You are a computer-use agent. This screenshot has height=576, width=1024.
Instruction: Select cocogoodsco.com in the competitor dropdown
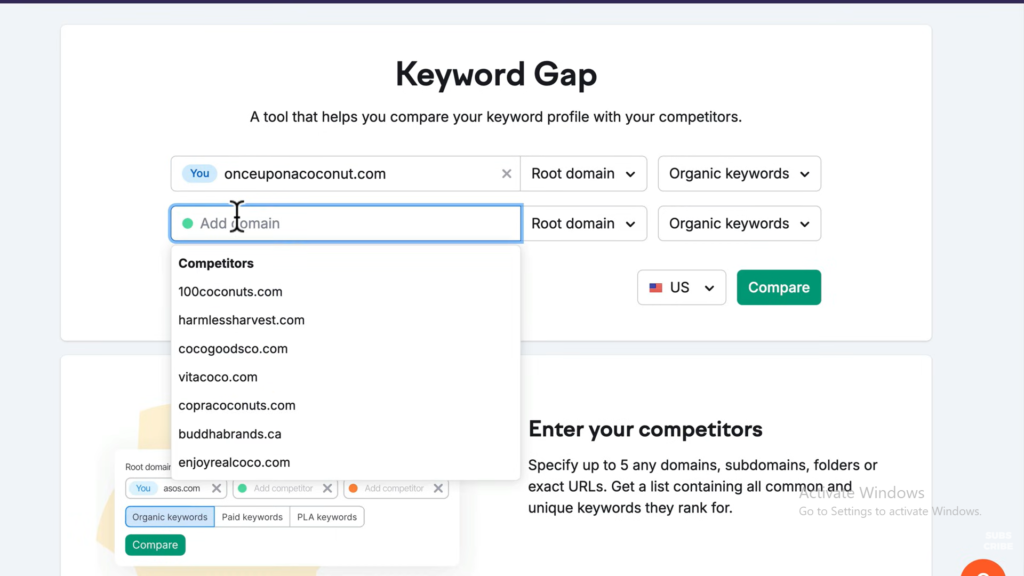[233, 349]
